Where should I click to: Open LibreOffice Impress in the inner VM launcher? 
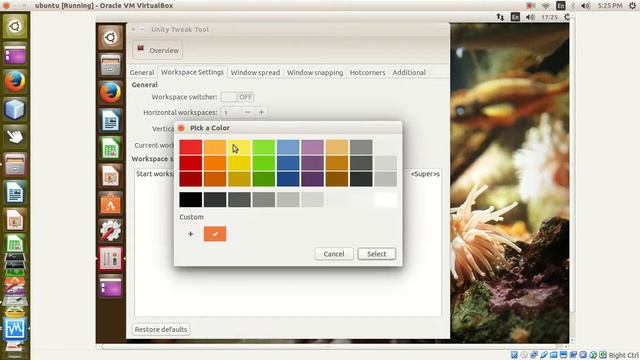110,176
